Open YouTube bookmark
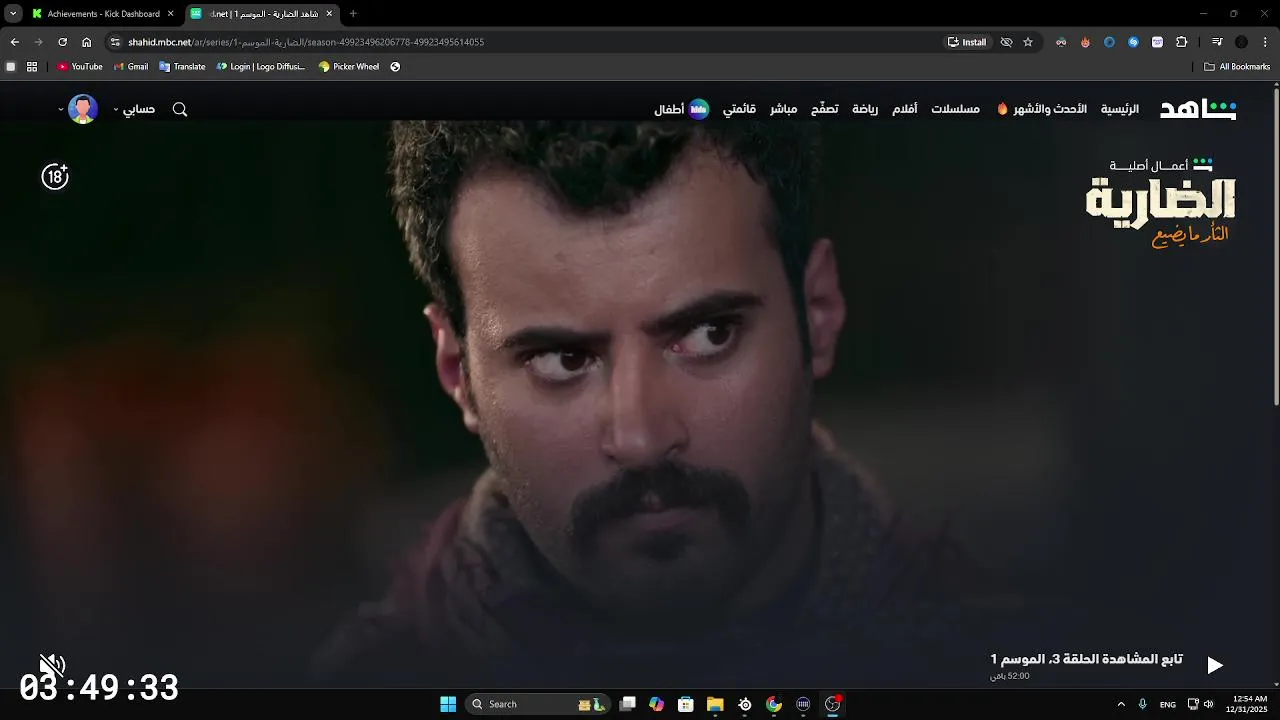This screenshot has width=1280, height=720. point(80,67)
